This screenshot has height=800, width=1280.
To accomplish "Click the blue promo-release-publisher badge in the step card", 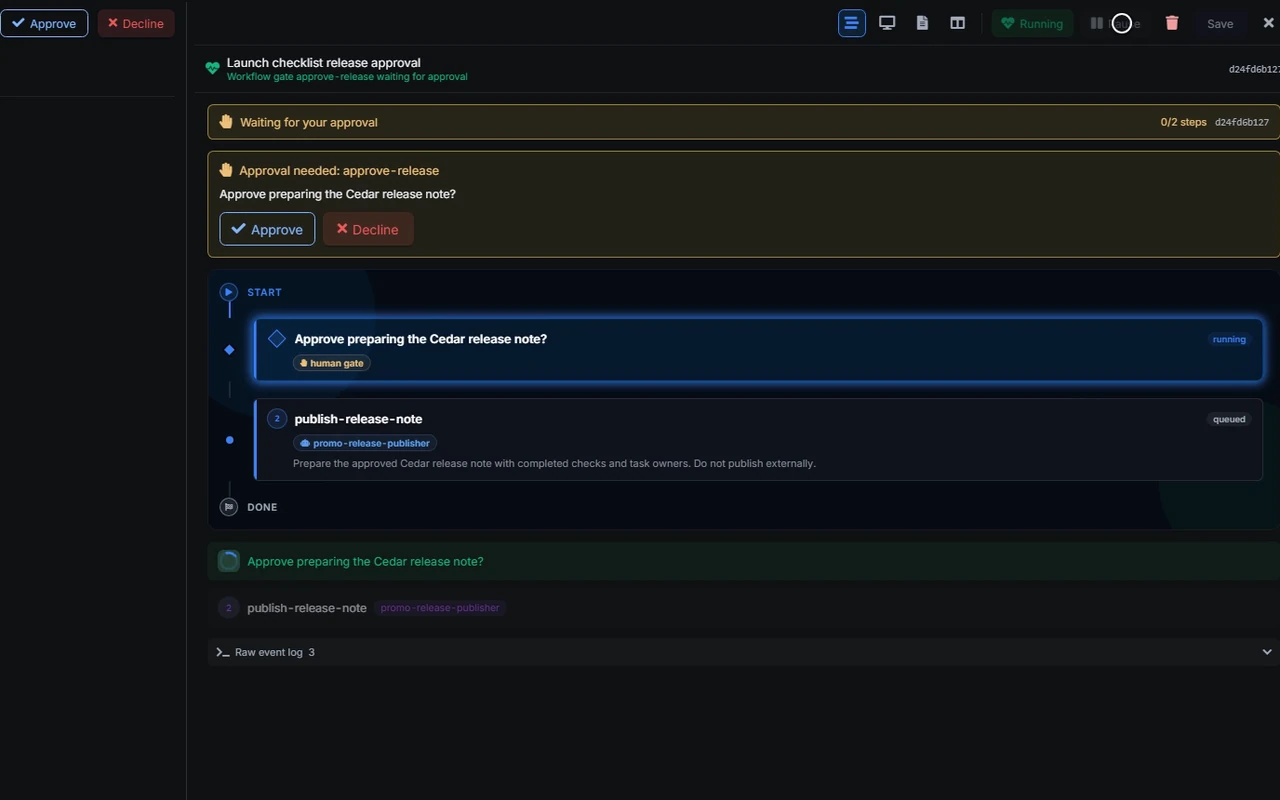I will pyautogui.click(x=365, y=443).
